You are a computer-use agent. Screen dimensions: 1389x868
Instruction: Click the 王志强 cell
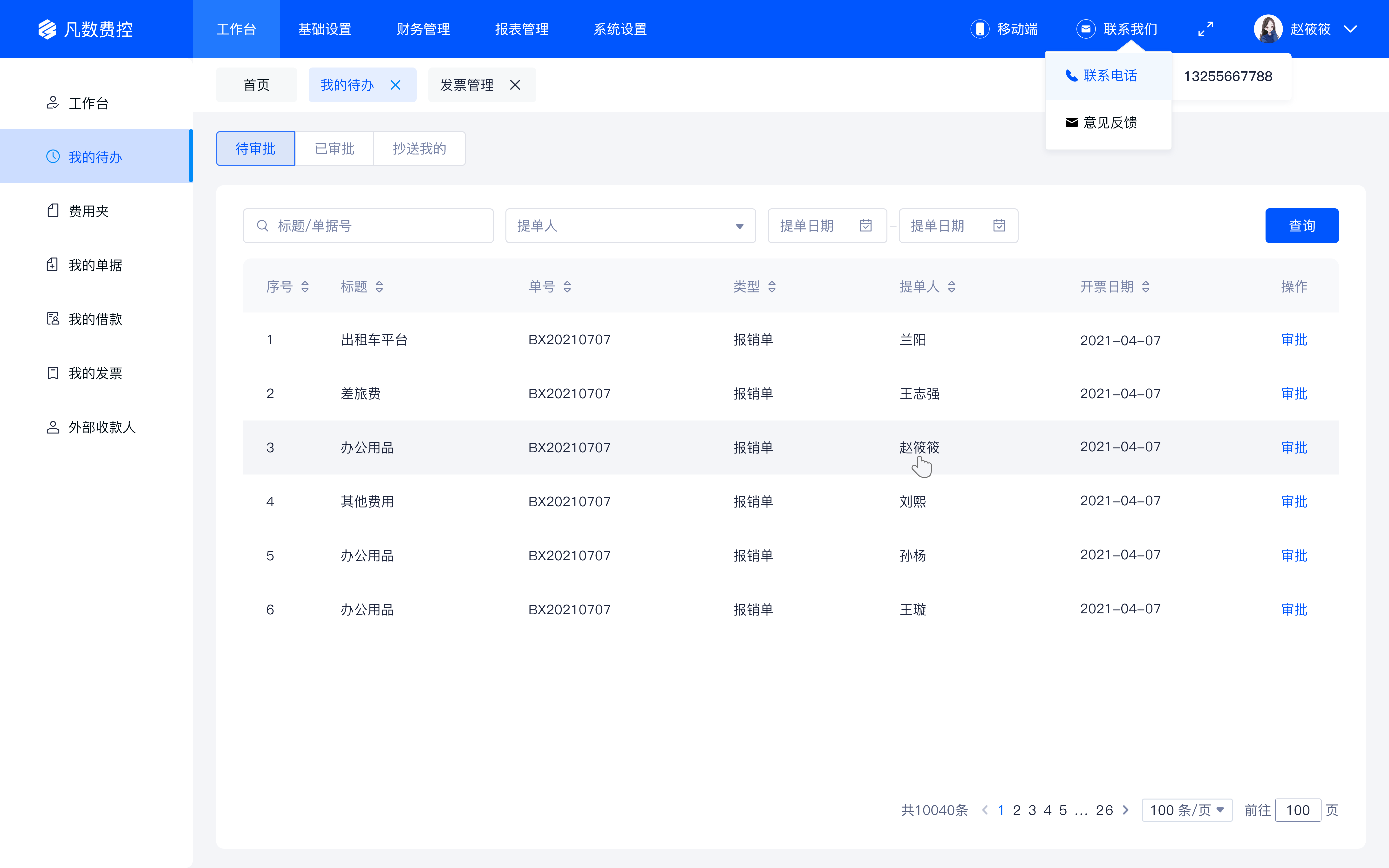pos(919,394)
